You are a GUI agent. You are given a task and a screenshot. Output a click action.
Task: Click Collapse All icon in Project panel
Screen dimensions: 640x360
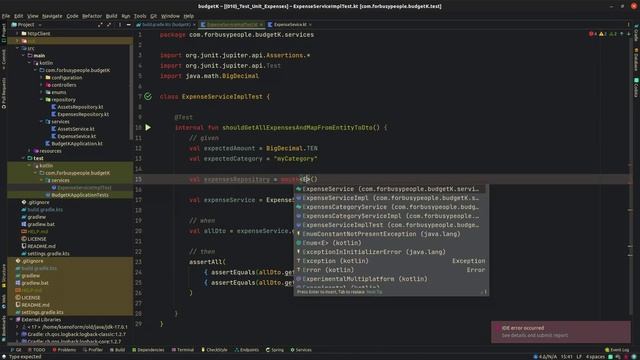pyautogui.click(x=109, y=24)
